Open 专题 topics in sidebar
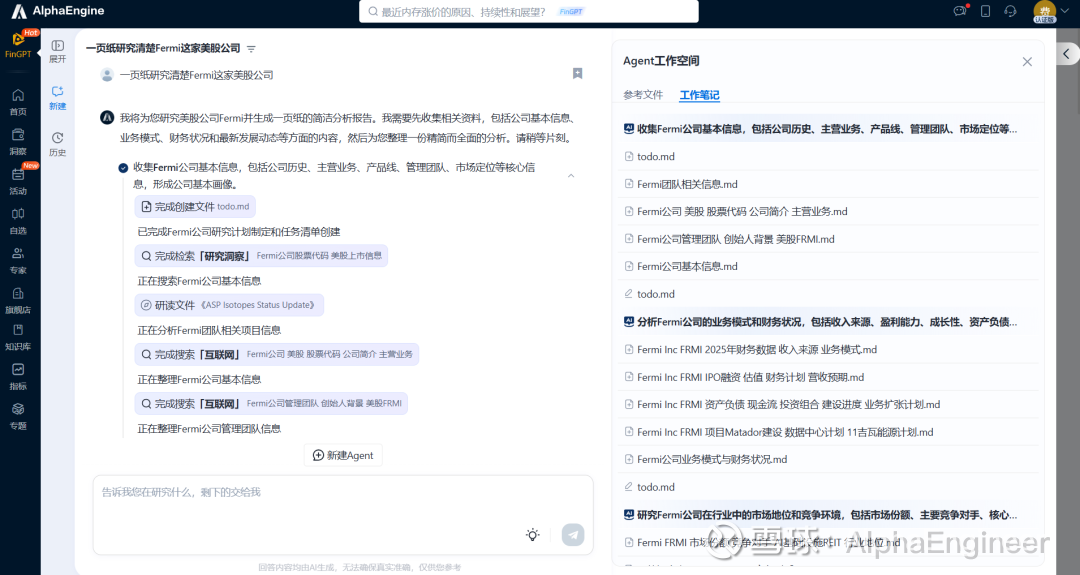Screen dimensions: 1080x575 (x=19, y=417)
